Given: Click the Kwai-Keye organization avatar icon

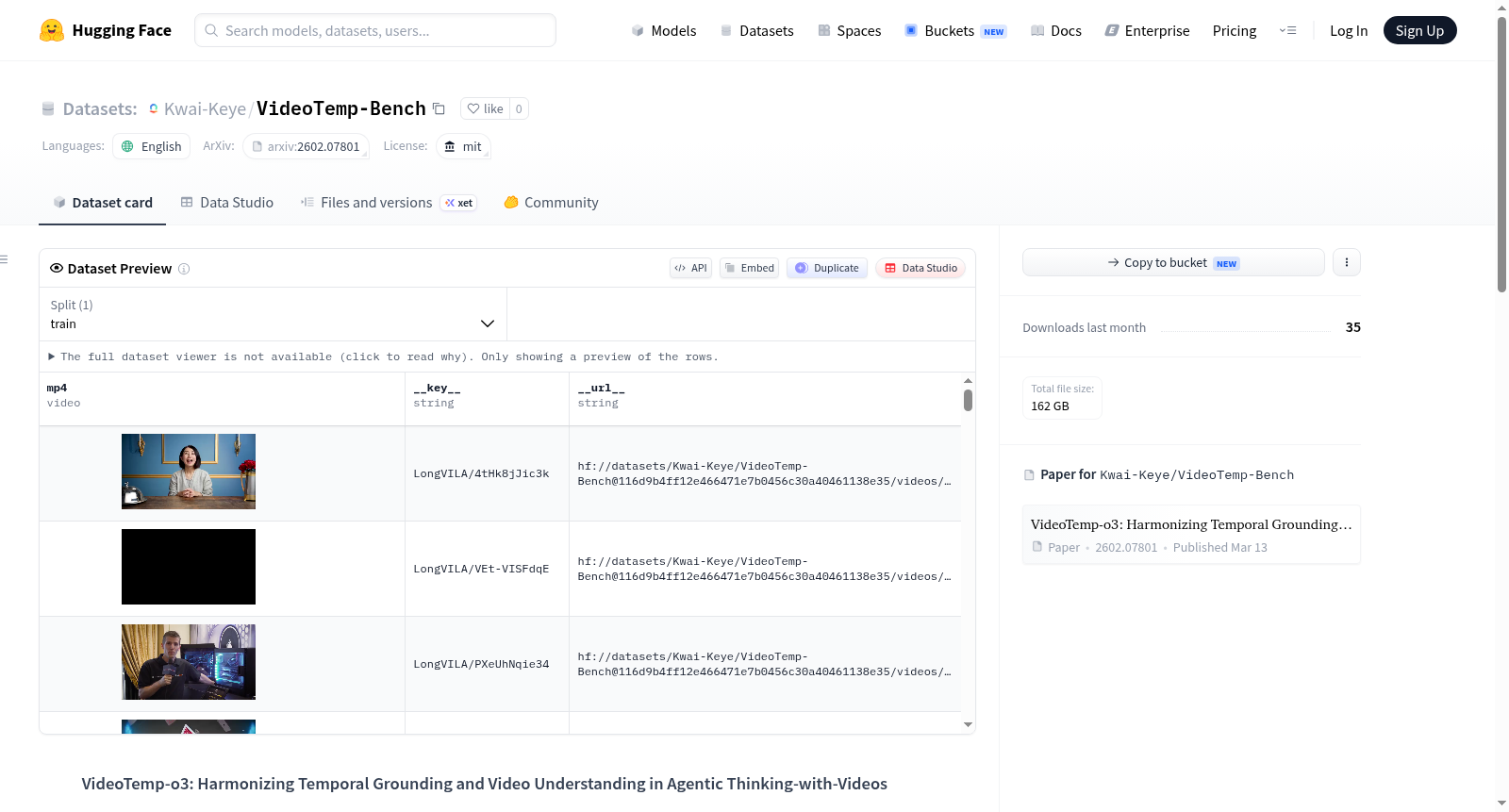Looking at the screenshot, I should [x=154, y=108].
